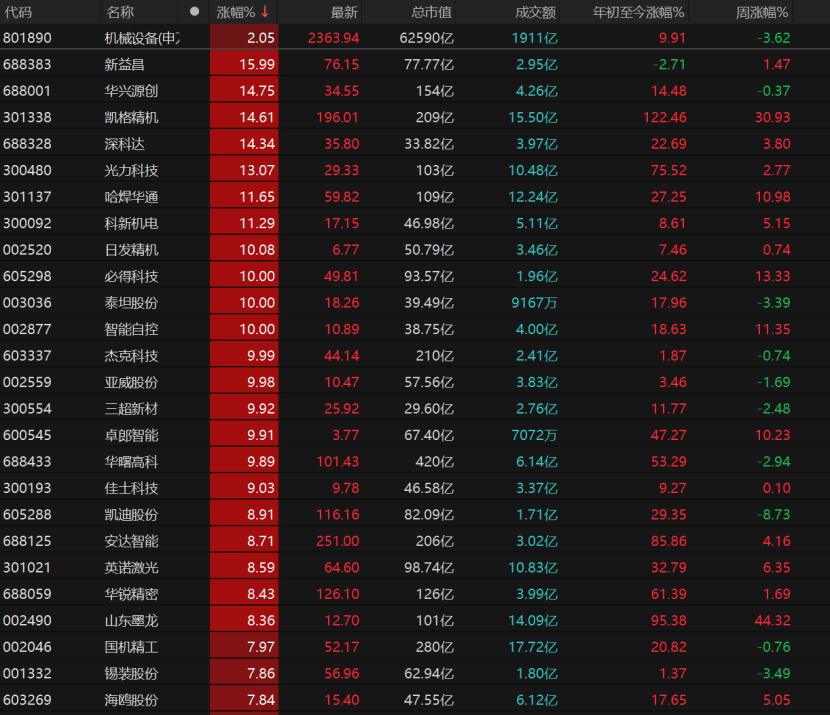
Task: Open stock 日发精机
Action: click(x=131, y=250)
